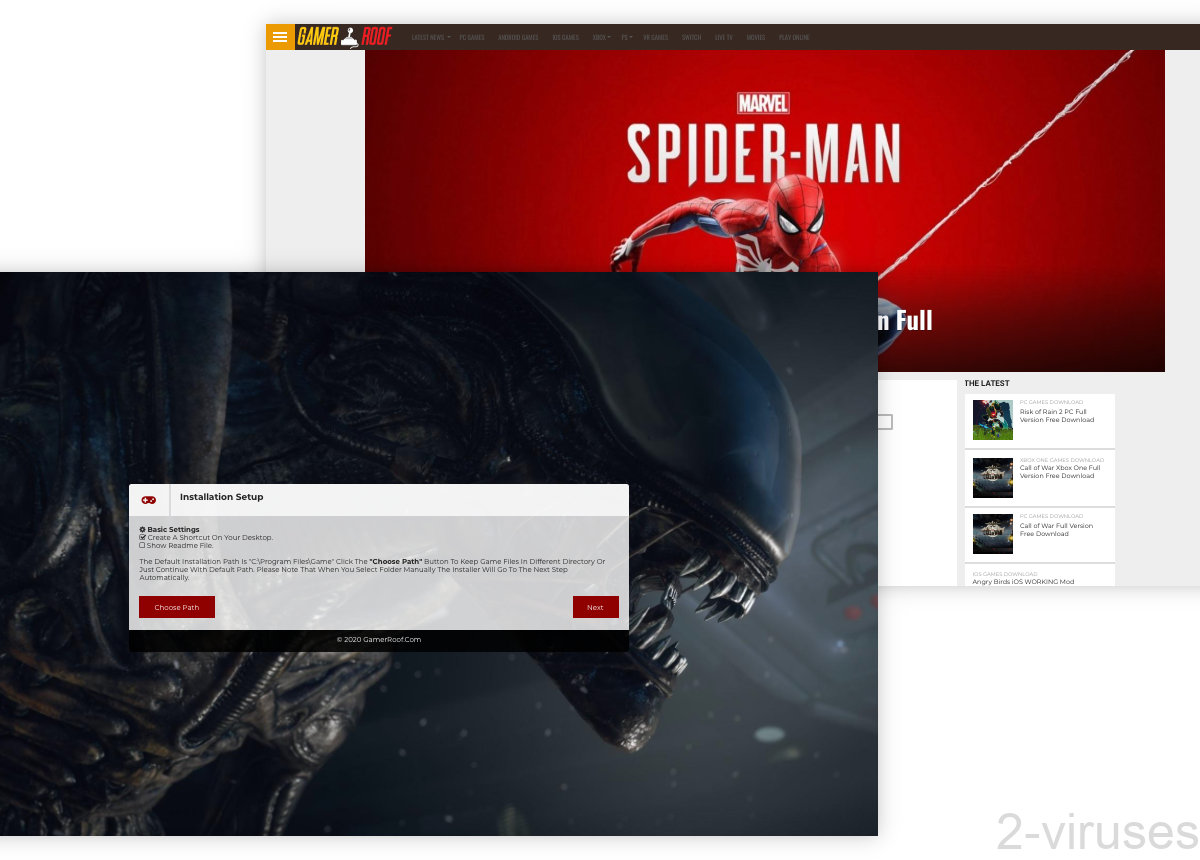Open PC Games in the website nav bar
1200x860 pixels.
click(472, 38)
